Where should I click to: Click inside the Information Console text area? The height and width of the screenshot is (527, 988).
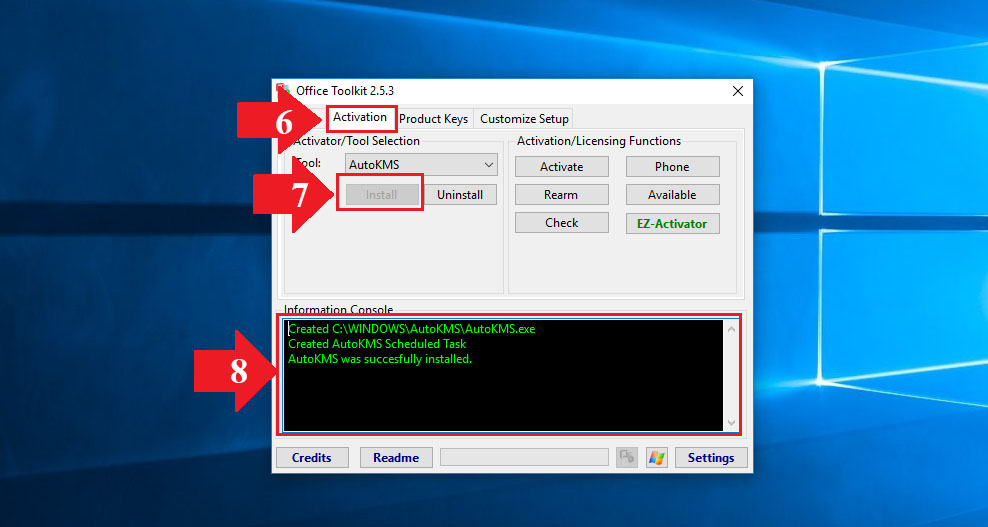click(500, 390)
